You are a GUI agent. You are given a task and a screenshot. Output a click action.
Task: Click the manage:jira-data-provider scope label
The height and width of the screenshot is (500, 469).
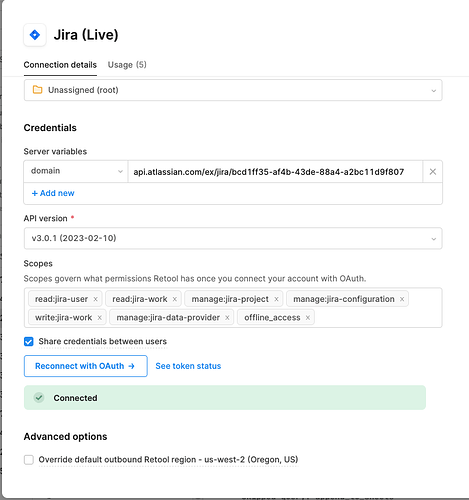[x=168, y=318]
